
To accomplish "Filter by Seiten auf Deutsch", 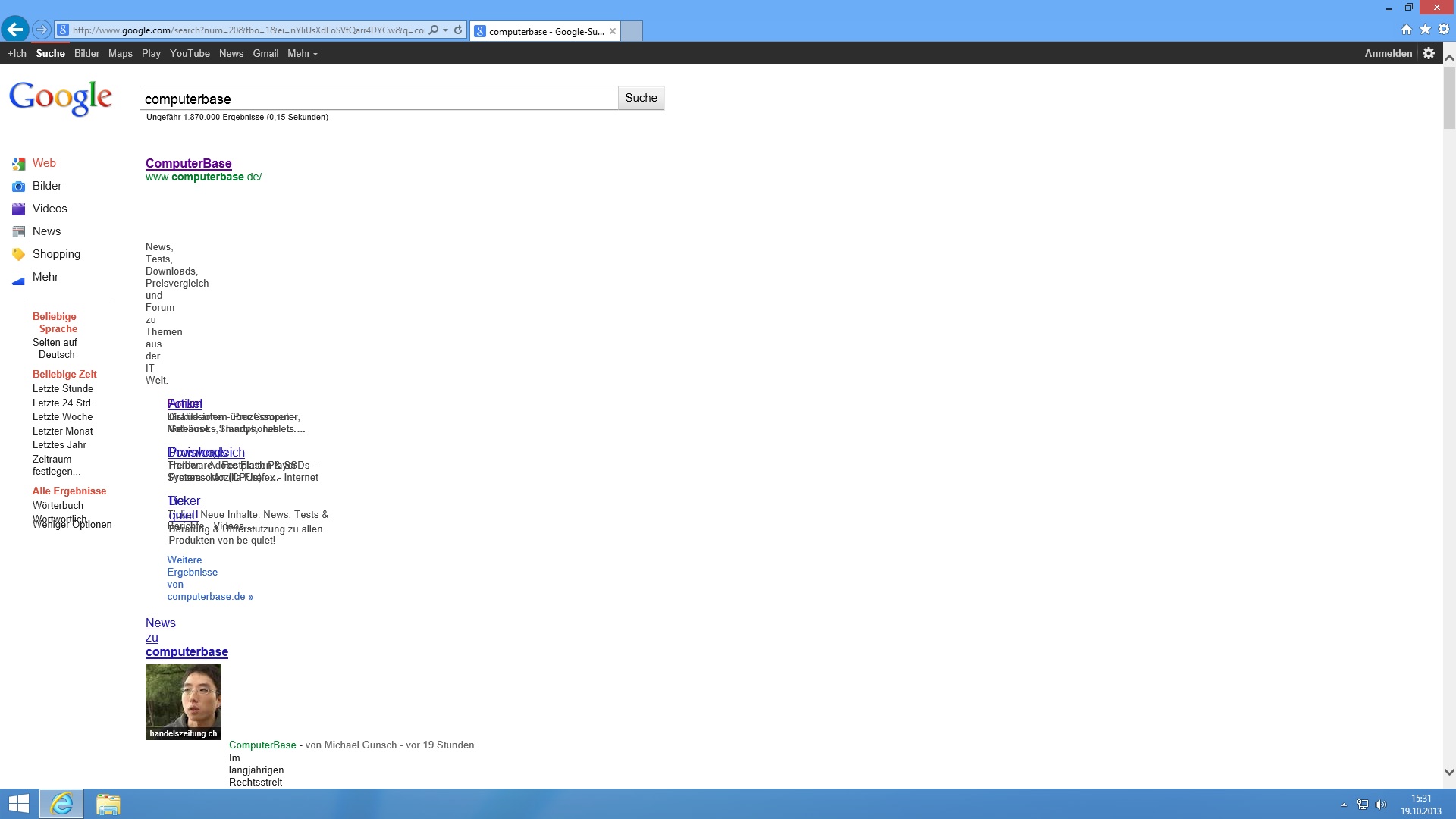I will (55, 348).
